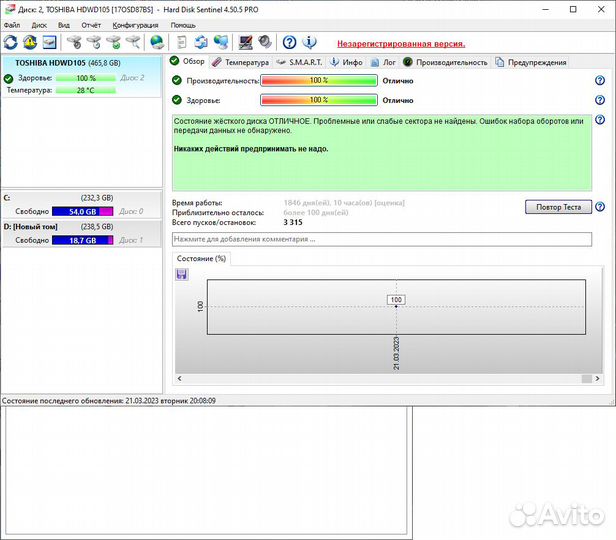Save the chart using the floppy disk icon
Screen dimensions: 616x540
pyautogui.click(x=181, y=275)
